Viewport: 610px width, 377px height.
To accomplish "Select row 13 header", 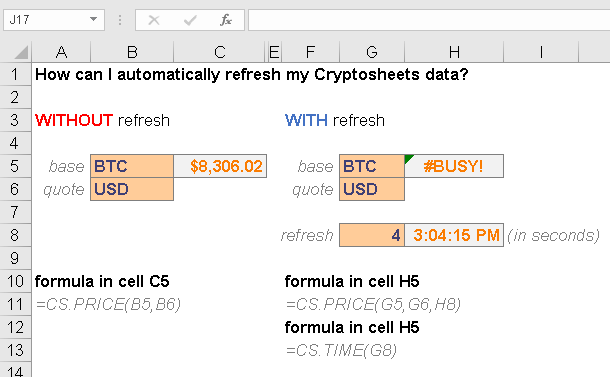I will point(15,350).
